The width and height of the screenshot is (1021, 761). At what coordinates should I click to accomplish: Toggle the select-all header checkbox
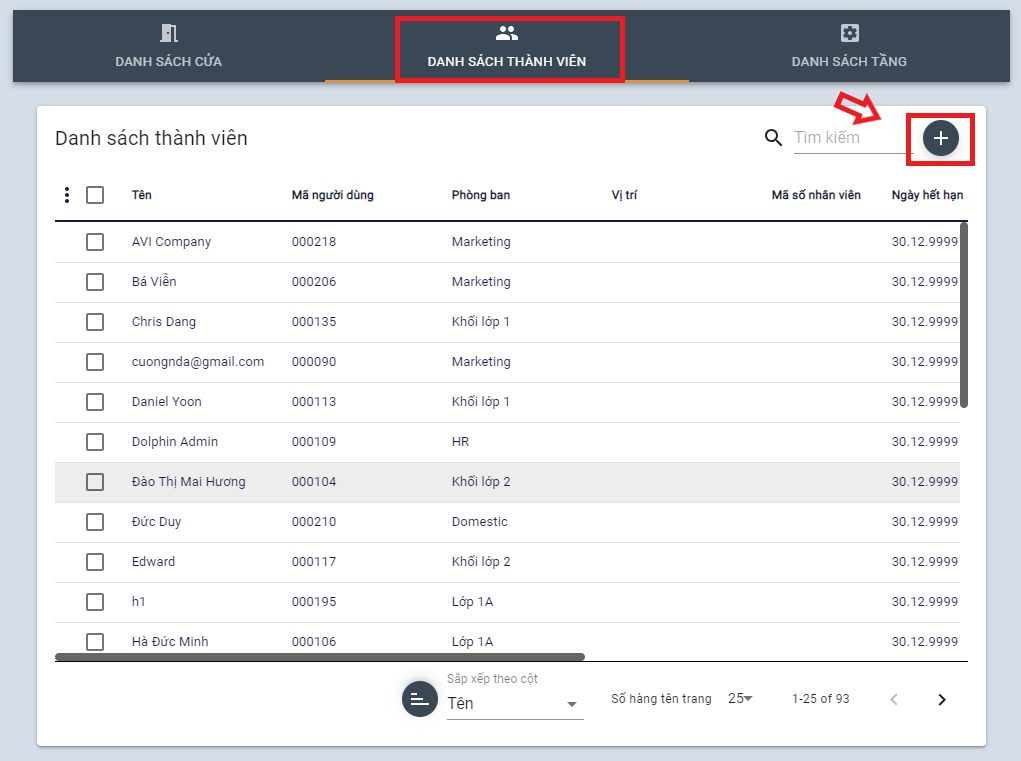point(95,195)
